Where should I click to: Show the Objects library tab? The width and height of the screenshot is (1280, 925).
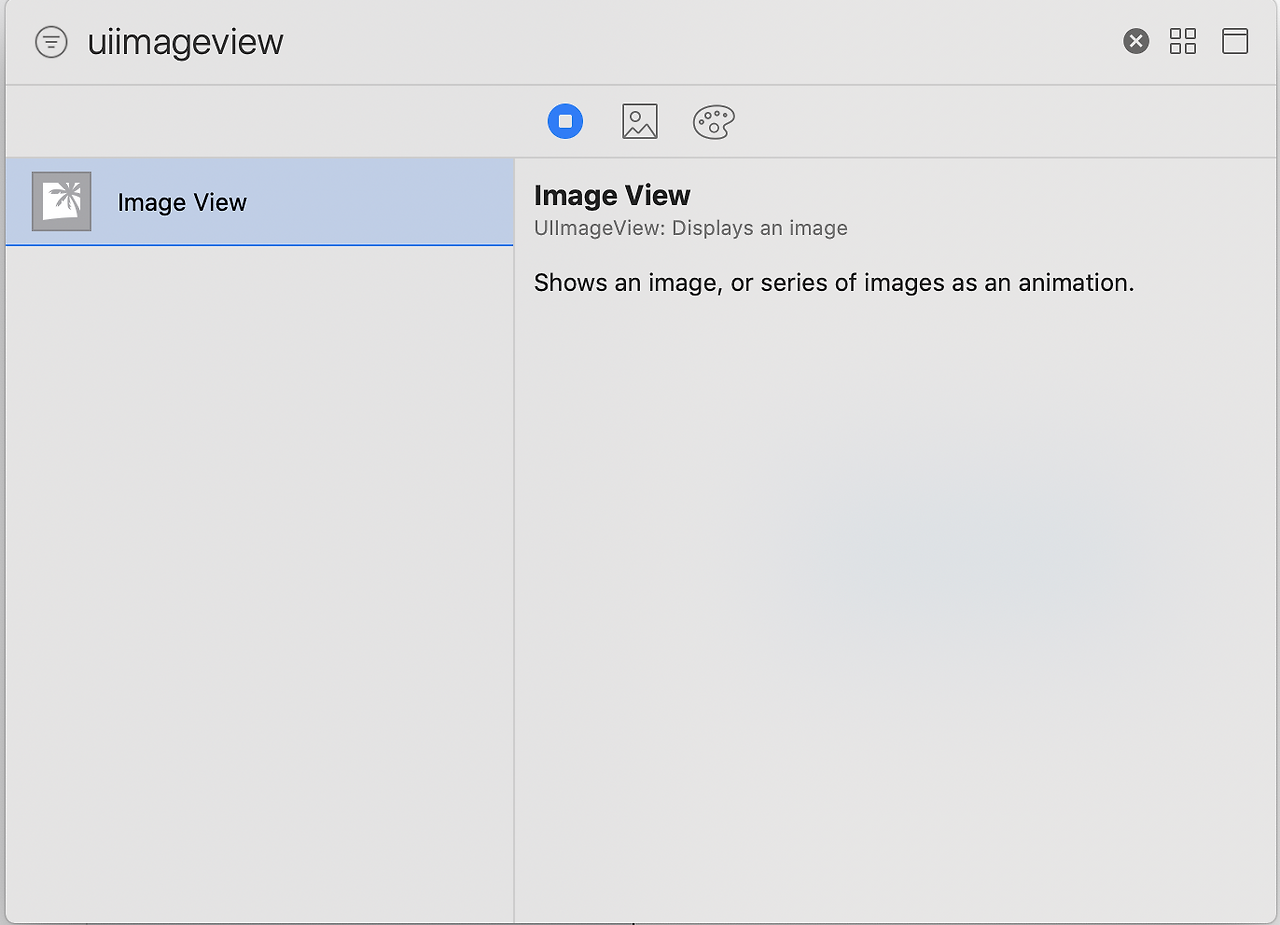tap(565, 121)
